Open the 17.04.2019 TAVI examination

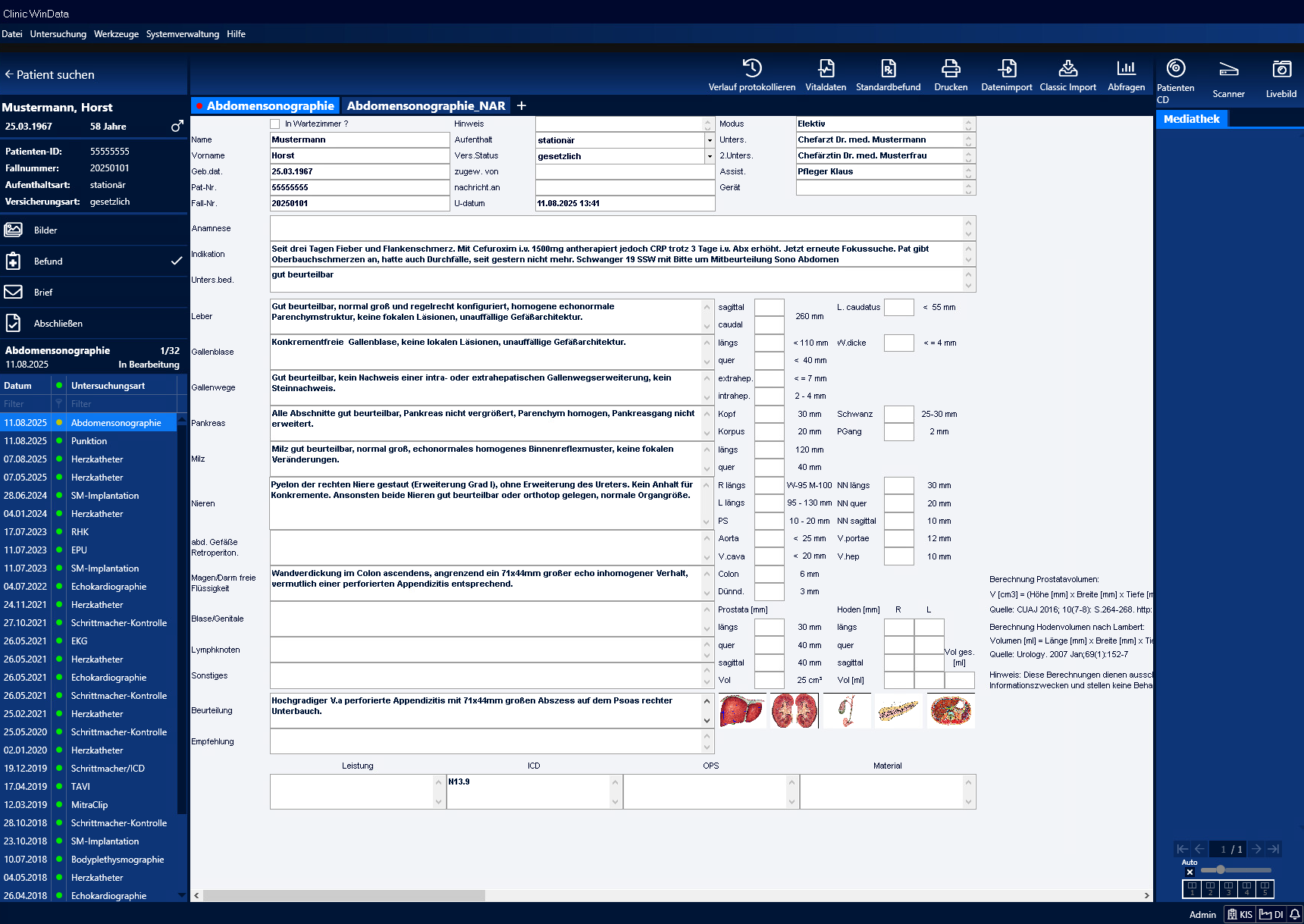[89, 787]
